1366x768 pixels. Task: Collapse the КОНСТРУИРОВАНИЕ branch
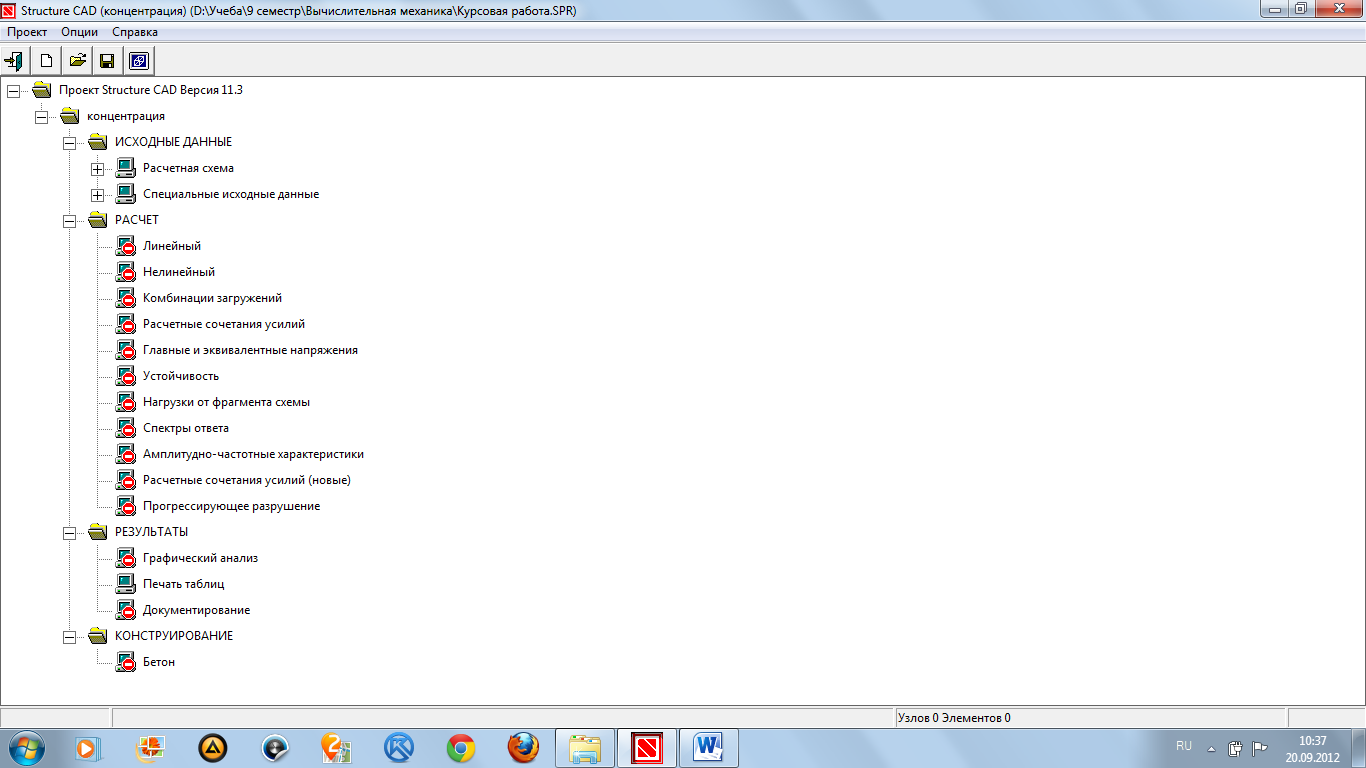[x=69, y=636]
